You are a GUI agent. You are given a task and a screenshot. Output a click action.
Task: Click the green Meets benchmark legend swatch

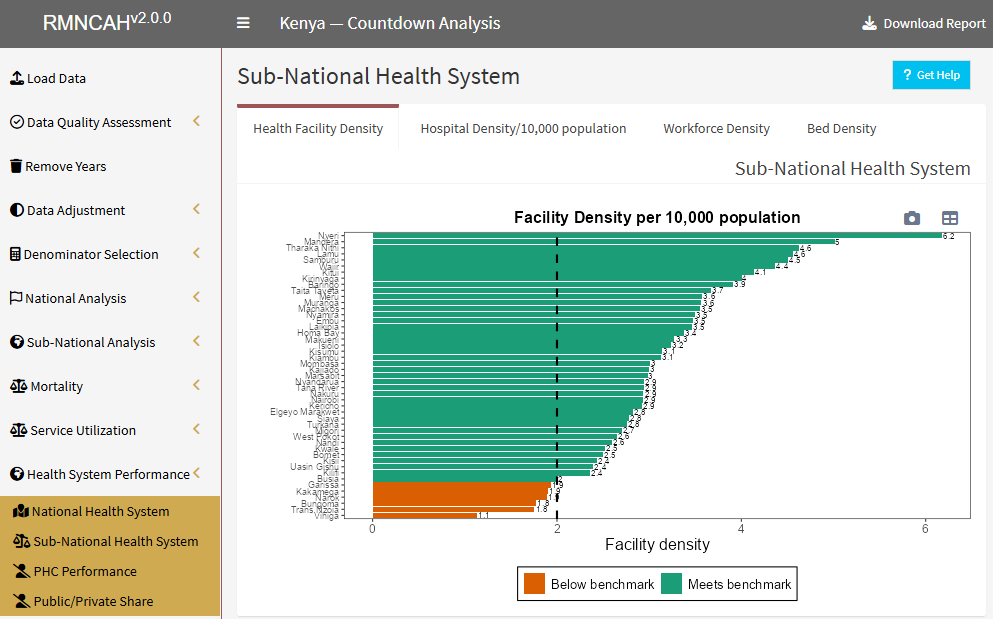point(671,584)
